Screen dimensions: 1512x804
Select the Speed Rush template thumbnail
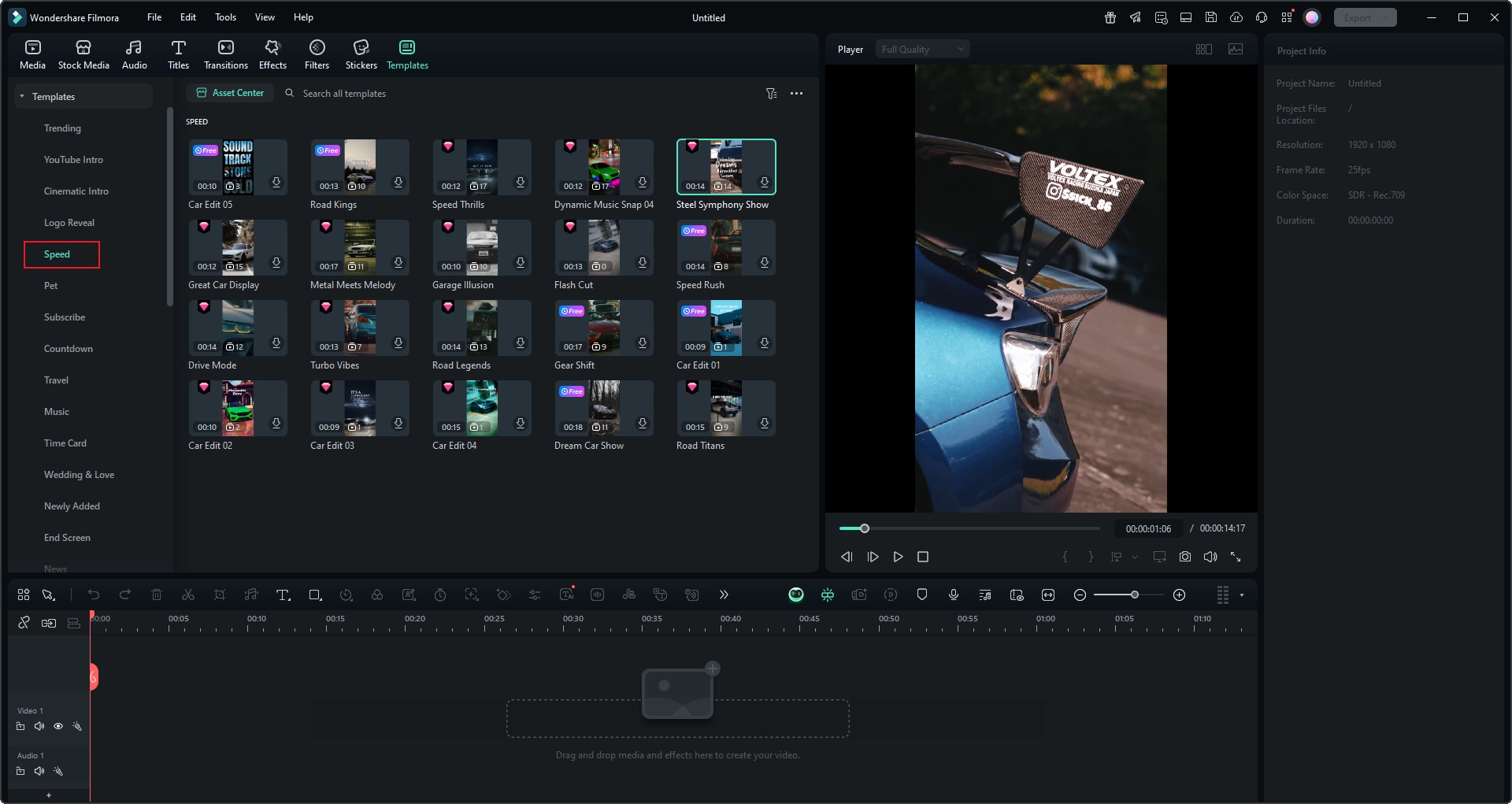tap(725, 247)
